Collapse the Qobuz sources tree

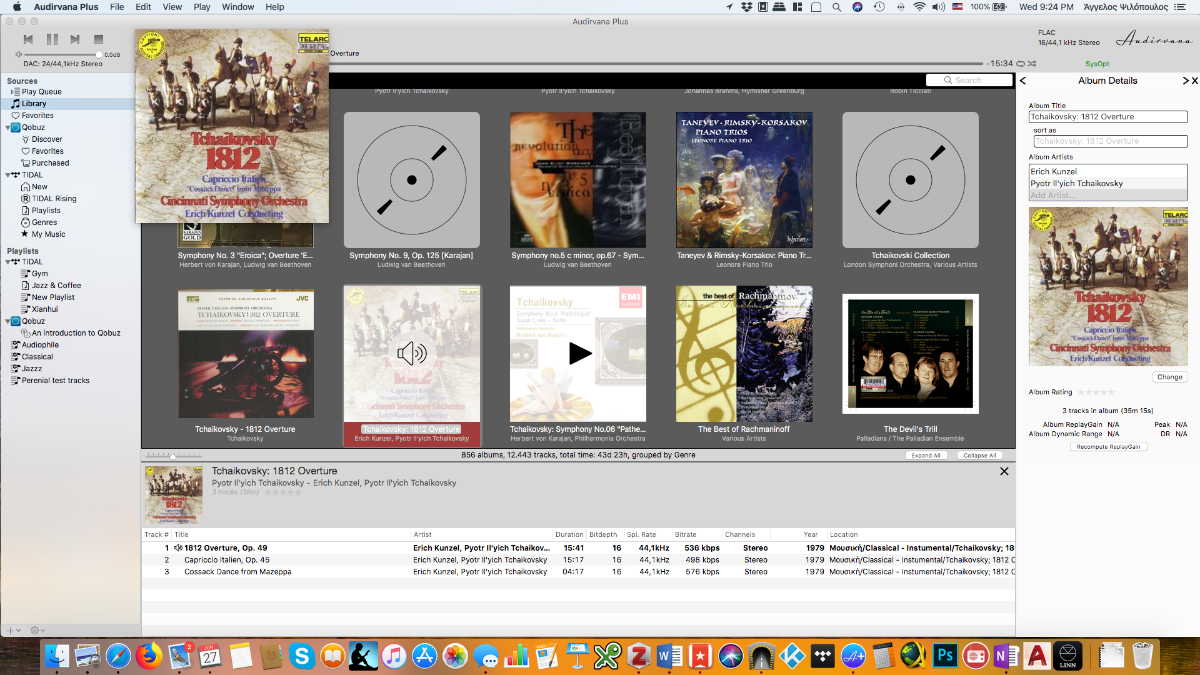8,128
